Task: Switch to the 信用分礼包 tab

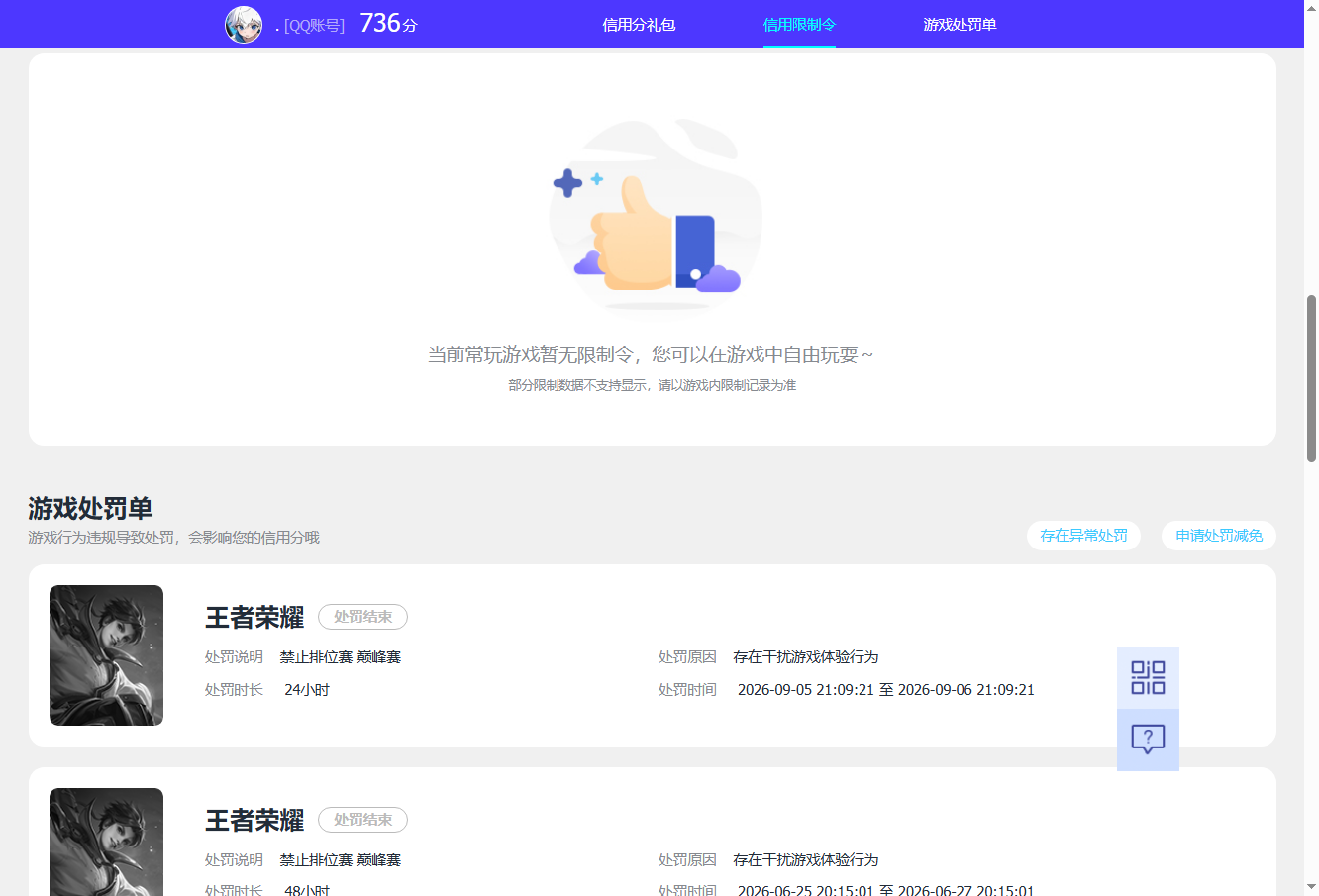Action: [x=639, y=24]
